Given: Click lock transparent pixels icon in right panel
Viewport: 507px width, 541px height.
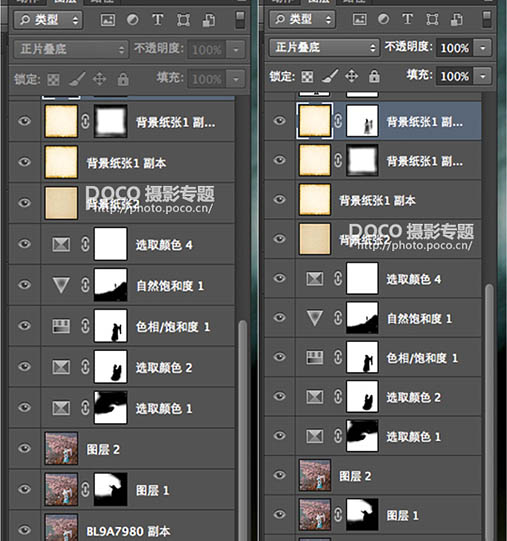Looking at the screenshot, I should click(307, 76).
